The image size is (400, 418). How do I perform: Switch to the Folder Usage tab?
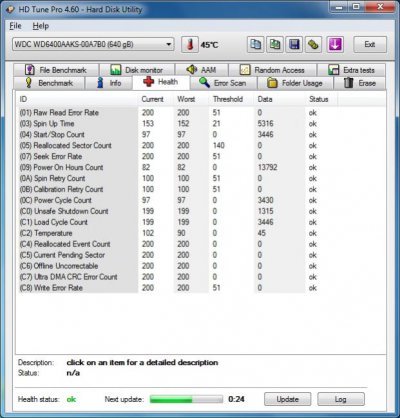[295, 83]
